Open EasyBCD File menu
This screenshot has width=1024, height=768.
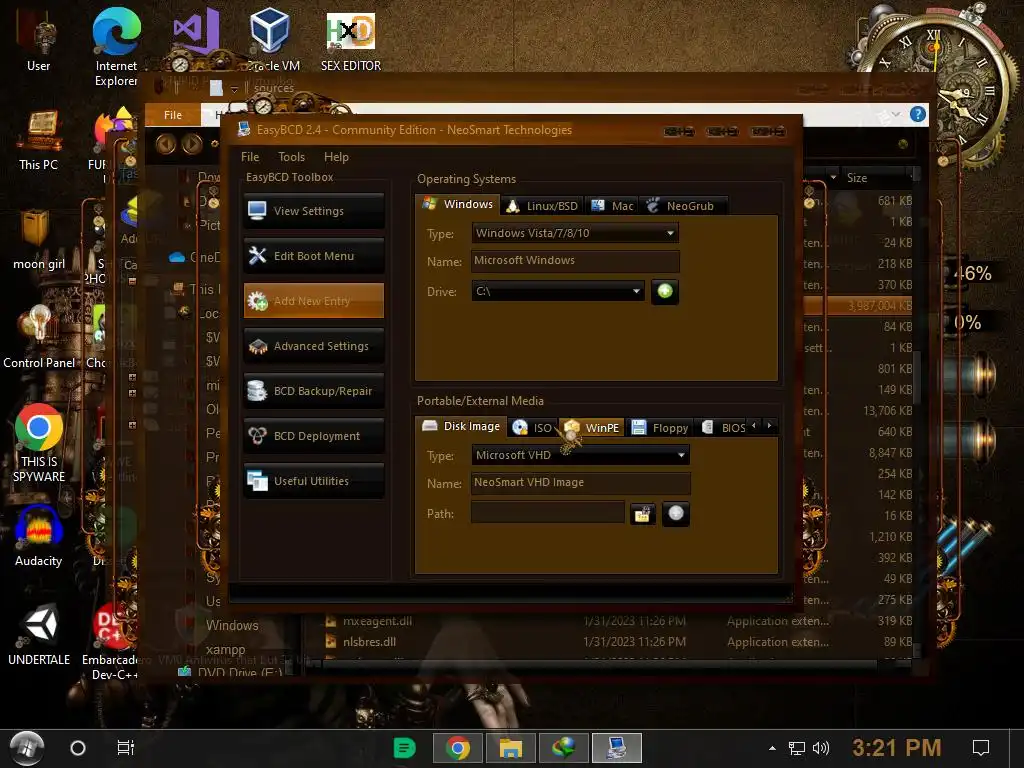click(249, 157)
